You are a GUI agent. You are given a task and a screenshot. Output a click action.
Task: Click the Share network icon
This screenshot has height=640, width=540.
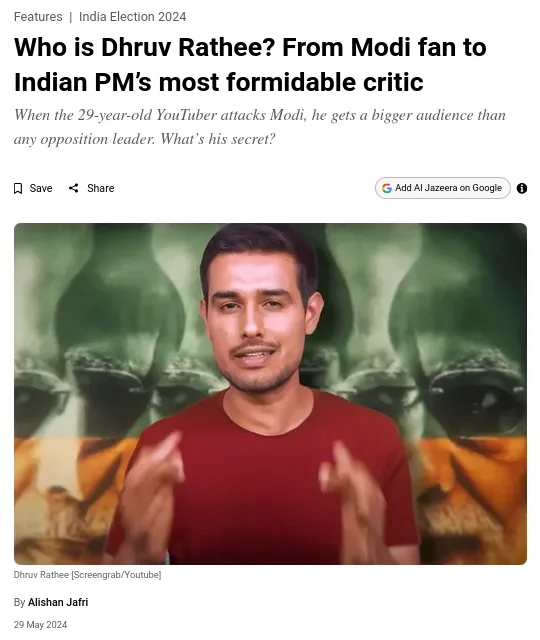73,188
